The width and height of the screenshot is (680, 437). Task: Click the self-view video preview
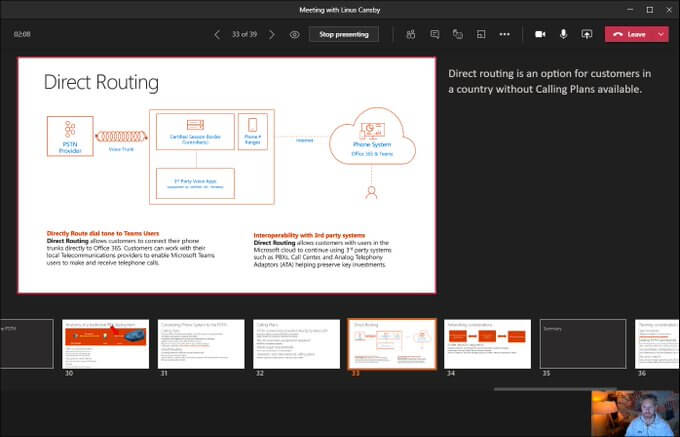[635, 413]
